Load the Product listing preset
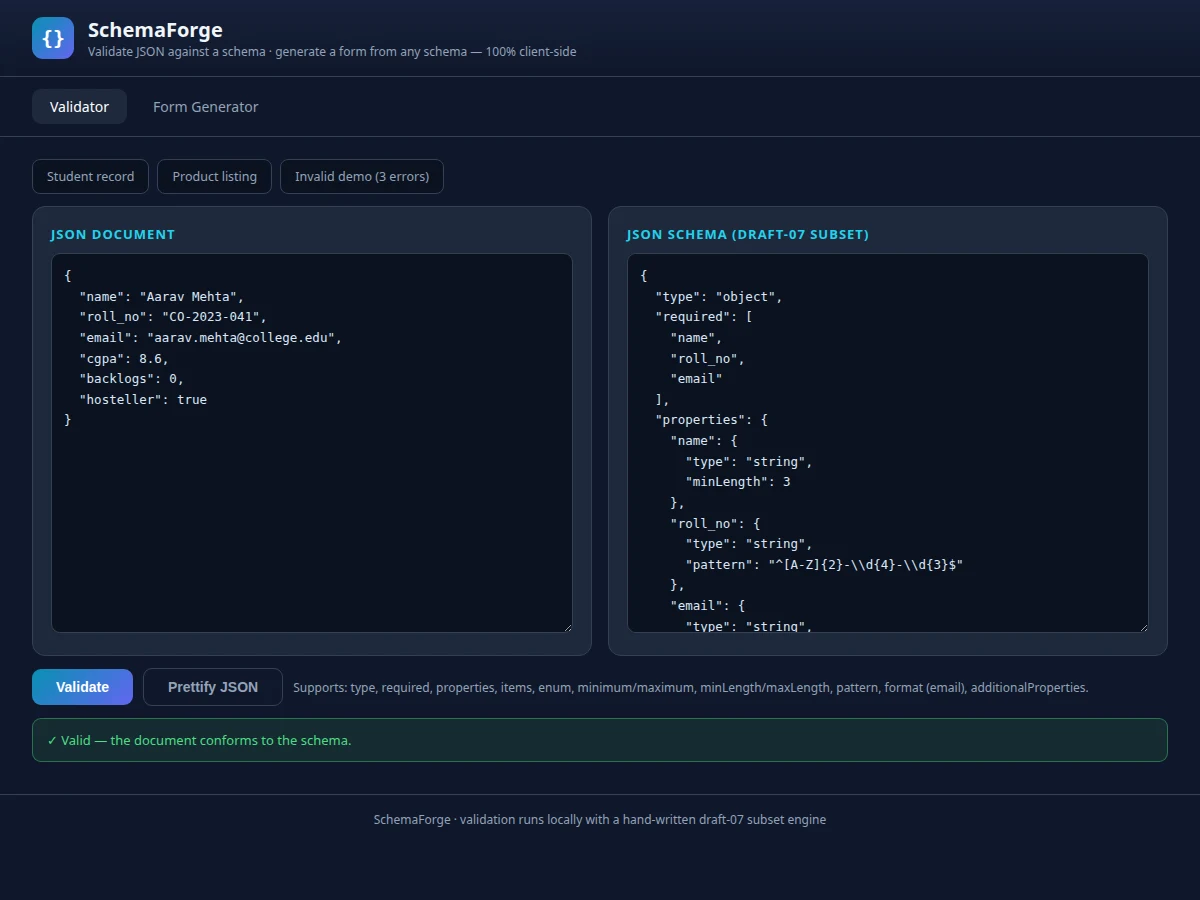1200x900 pixels. coord(214,177)
